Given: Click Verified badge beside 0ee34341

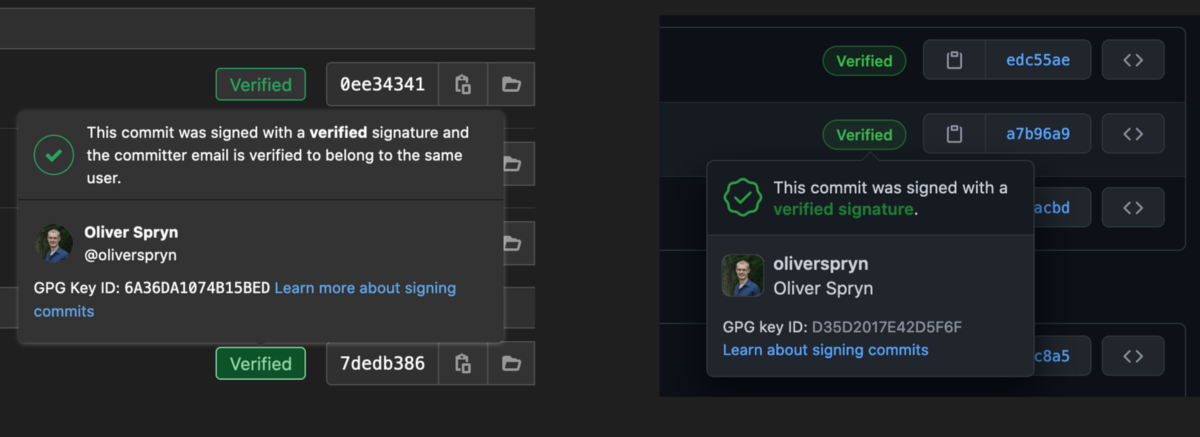Looking at the screenshot, I should click(x=261, y=85).
